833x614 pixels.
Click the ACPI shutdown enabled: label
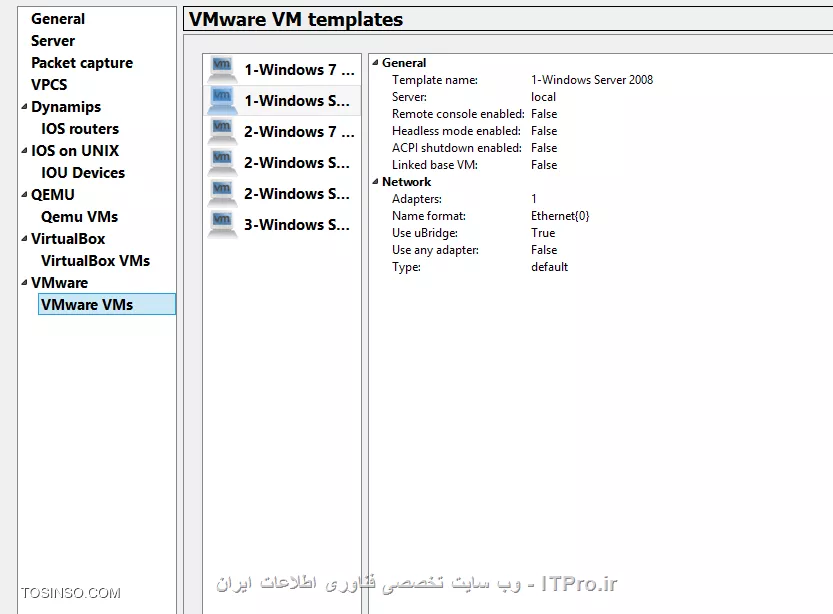coord(457,148)
